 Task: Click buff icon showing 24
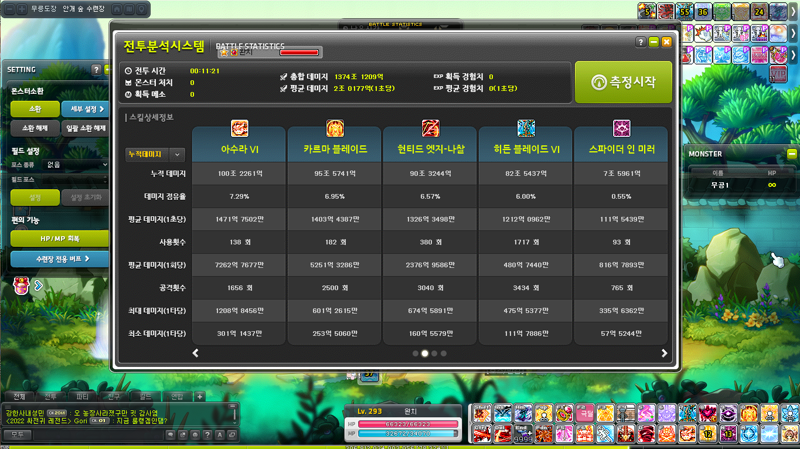pyautogui.click(x=759, y=11)
